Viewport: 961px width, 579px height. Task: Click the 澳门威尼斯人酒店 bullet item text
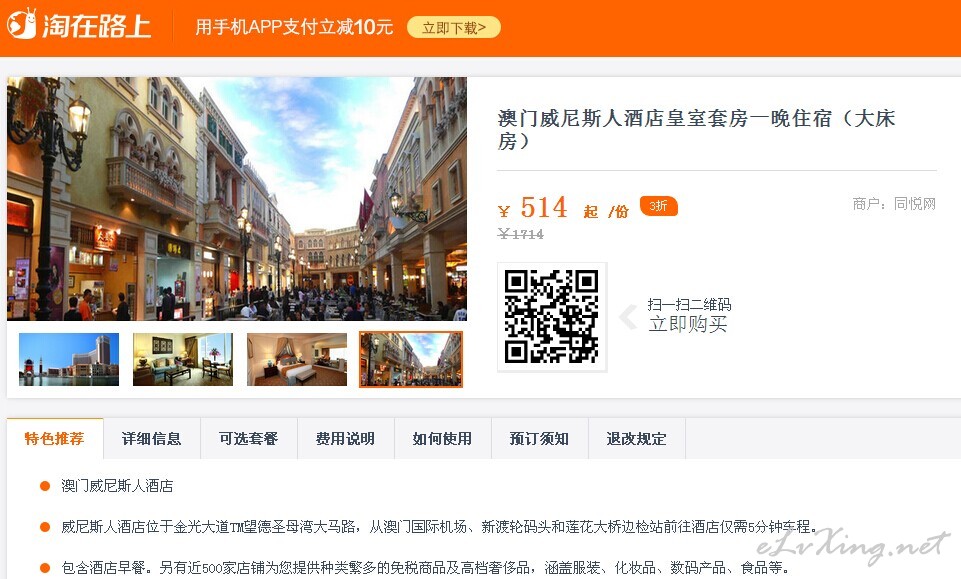click(117, 486)
